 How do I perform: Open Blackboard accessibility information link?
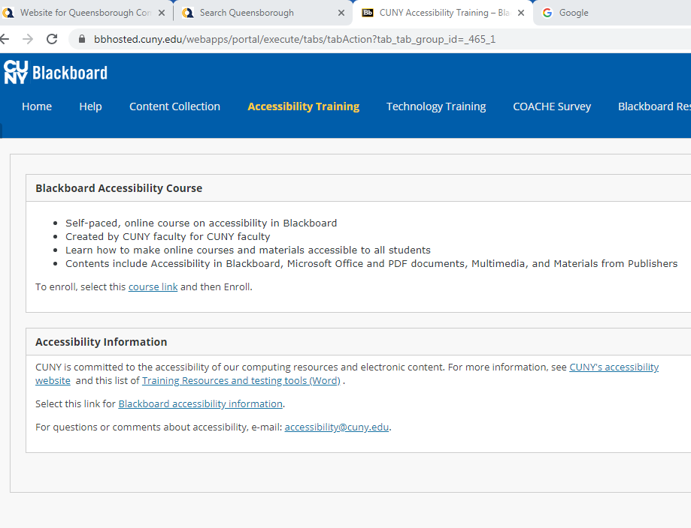coord(200,404)
